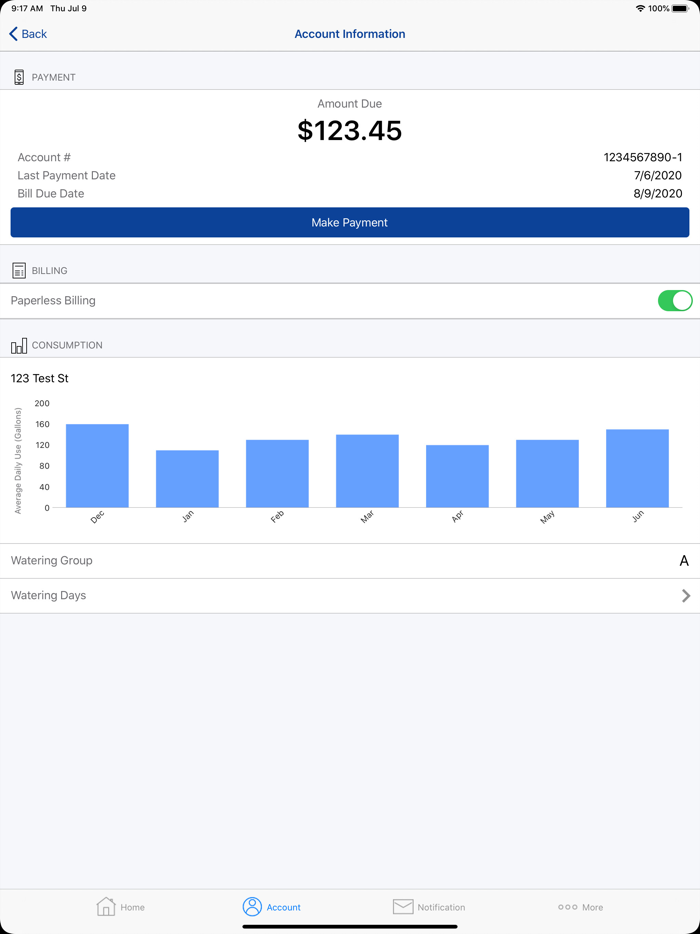Click the Account Information title
700x934 pixels.
pos(350,34)
